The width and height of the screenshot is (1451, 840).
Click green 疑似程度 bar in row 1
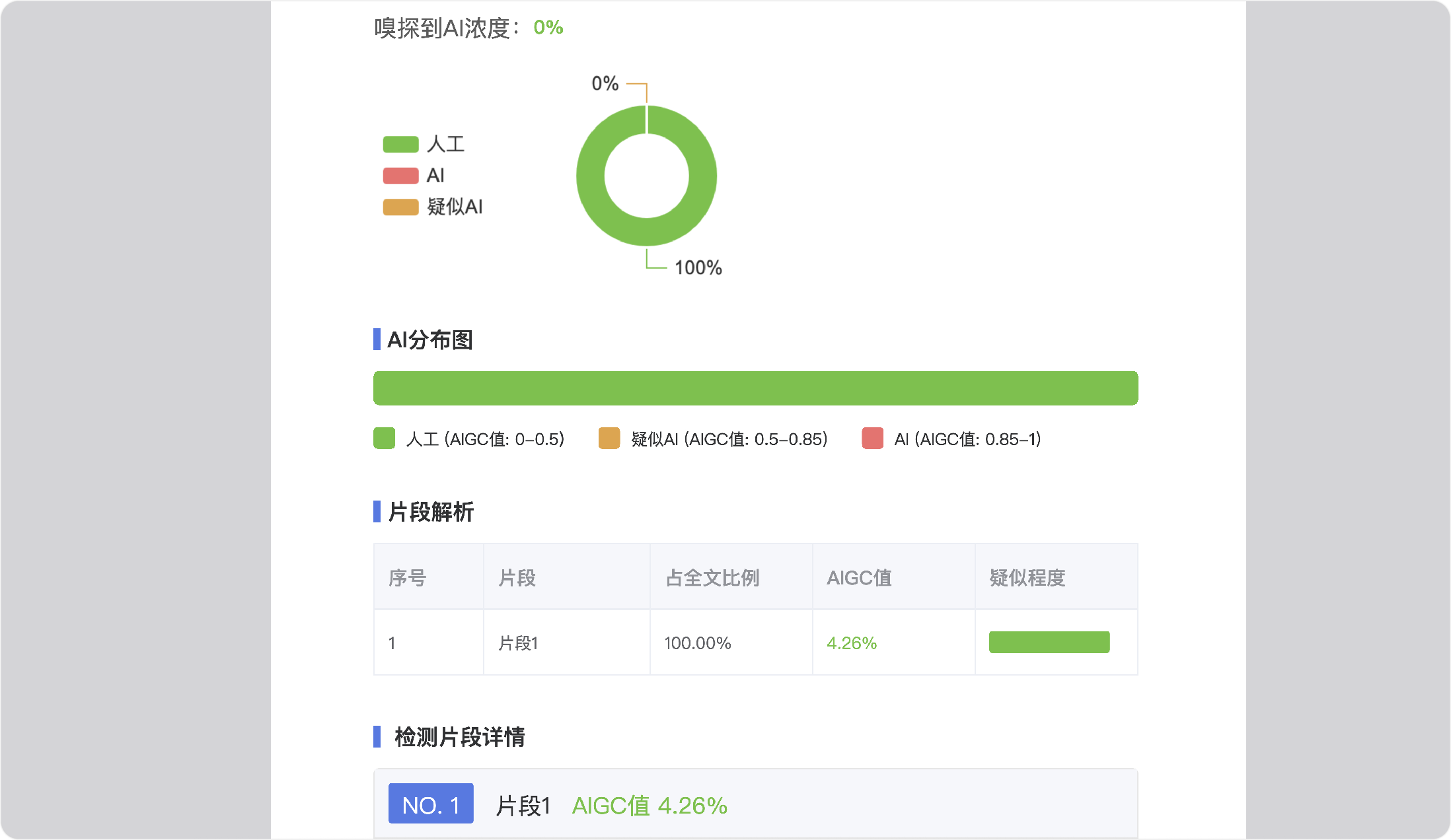coord(1049,643)
